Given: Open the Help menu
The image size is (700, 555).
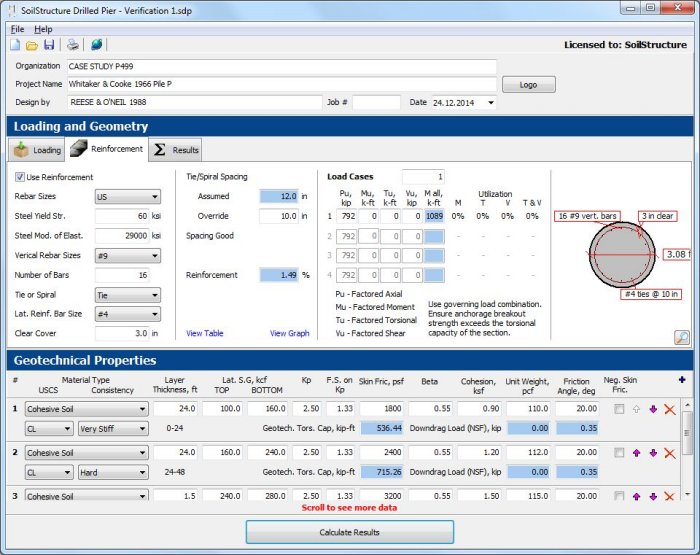Looking at the screenshot, I should 43,29.
